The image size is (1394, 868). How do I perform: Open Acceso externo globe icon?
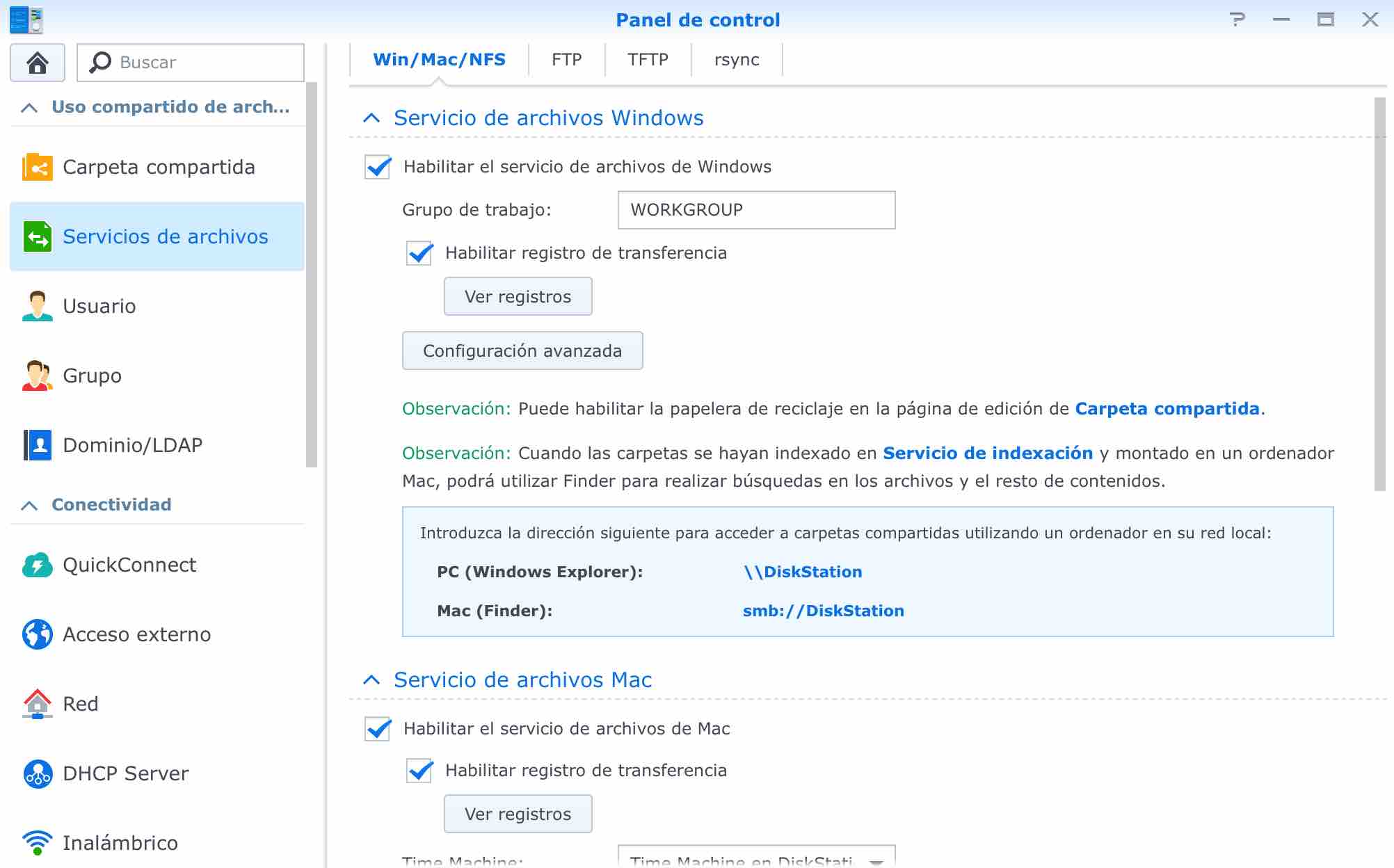pyautogui.click(x=38, y=634)
